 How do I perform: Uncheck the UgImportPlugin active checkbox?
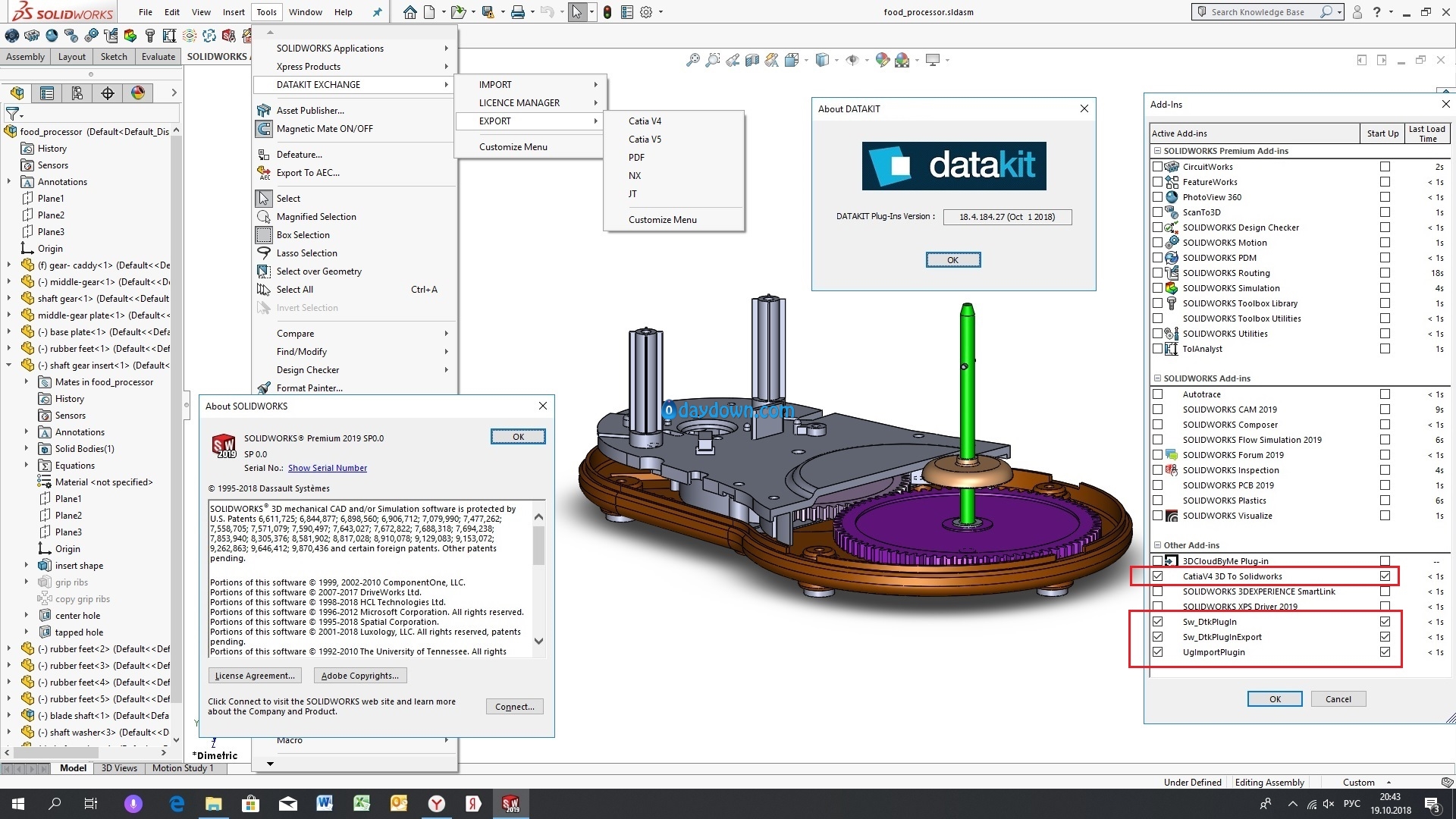tap(1157, 652)
